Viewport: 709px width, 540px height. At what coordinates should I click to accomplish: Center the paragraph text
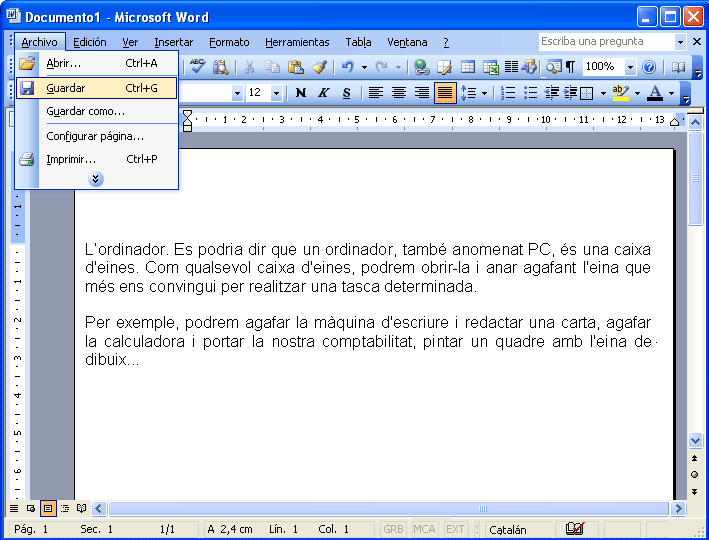click(x=398, y=93)
